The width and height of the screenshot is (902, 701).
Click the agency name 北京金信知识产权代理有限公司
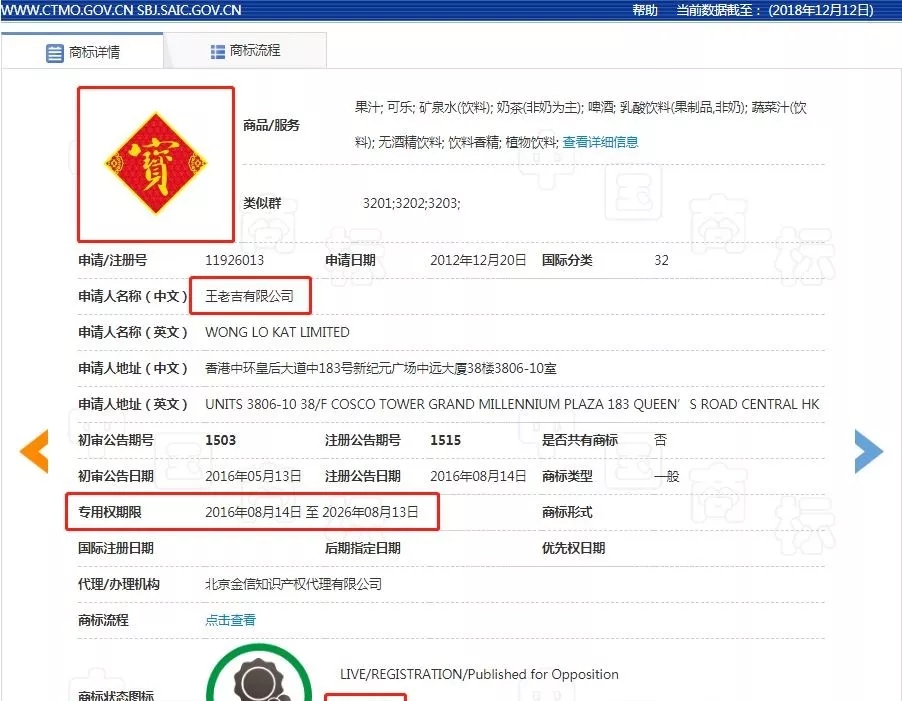(293, 584)
